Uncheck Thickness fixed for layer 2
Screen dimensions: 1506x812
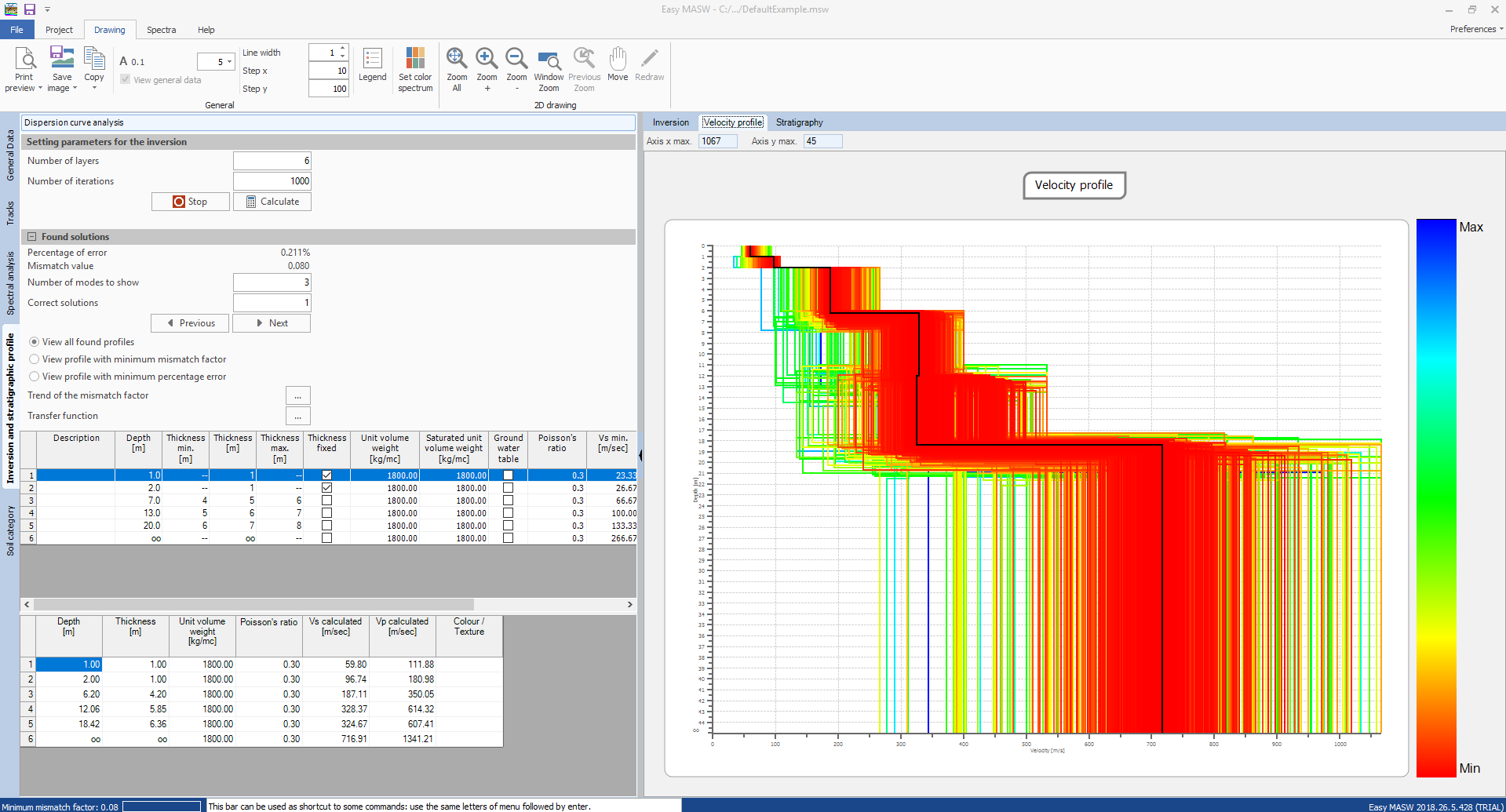[326, 488]
